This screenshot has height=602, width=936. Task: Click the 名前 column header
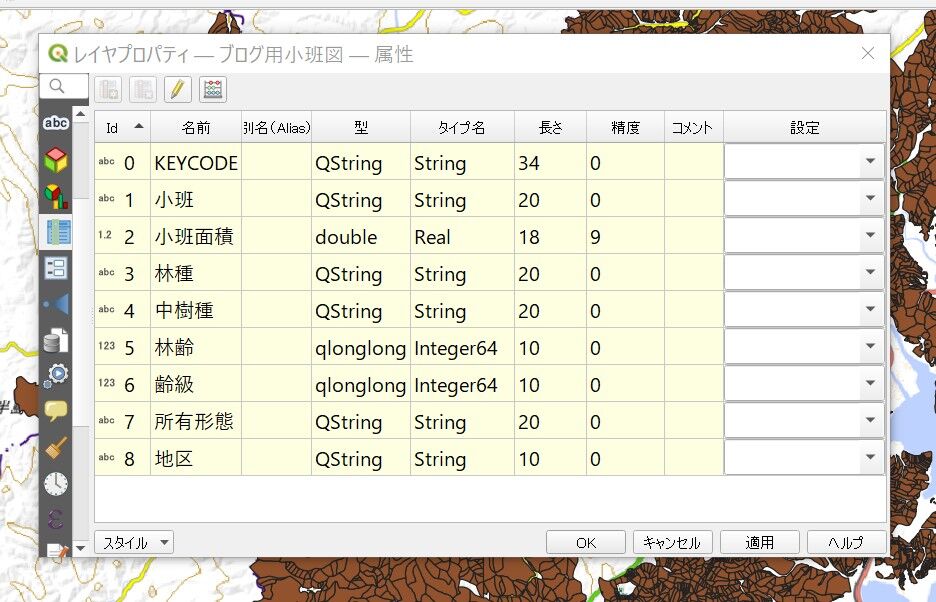tap(196, 127)
